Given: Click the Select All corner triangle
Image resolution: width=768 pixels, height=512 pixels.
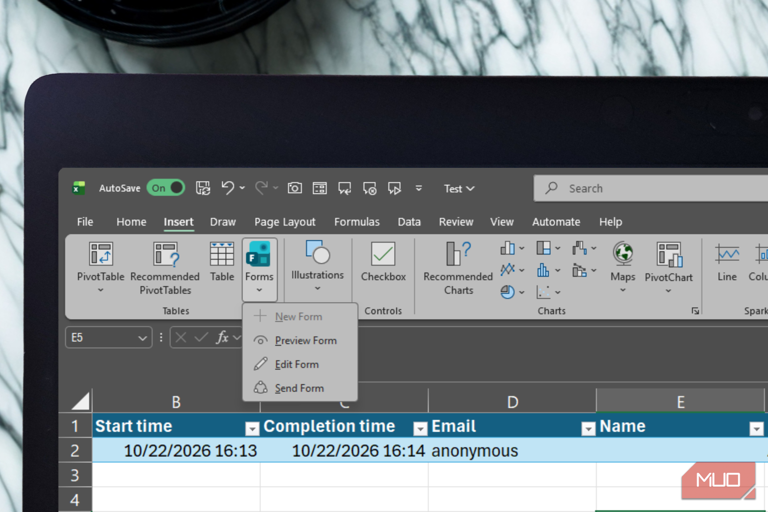Looking at the screenshot, I should click(x=80, y=401).
